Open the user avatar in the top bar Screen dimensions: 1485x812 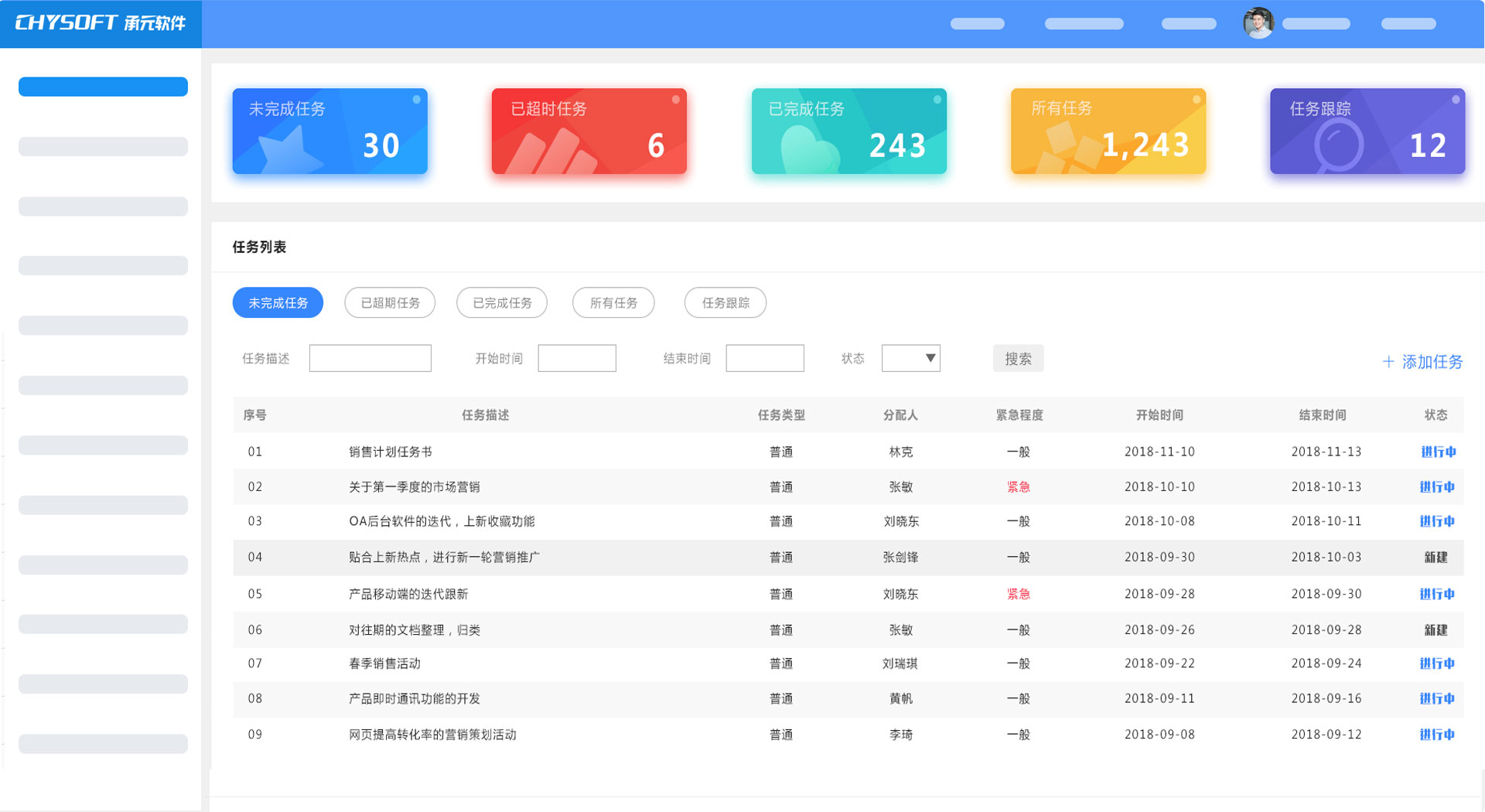(x=1258, y=23)
